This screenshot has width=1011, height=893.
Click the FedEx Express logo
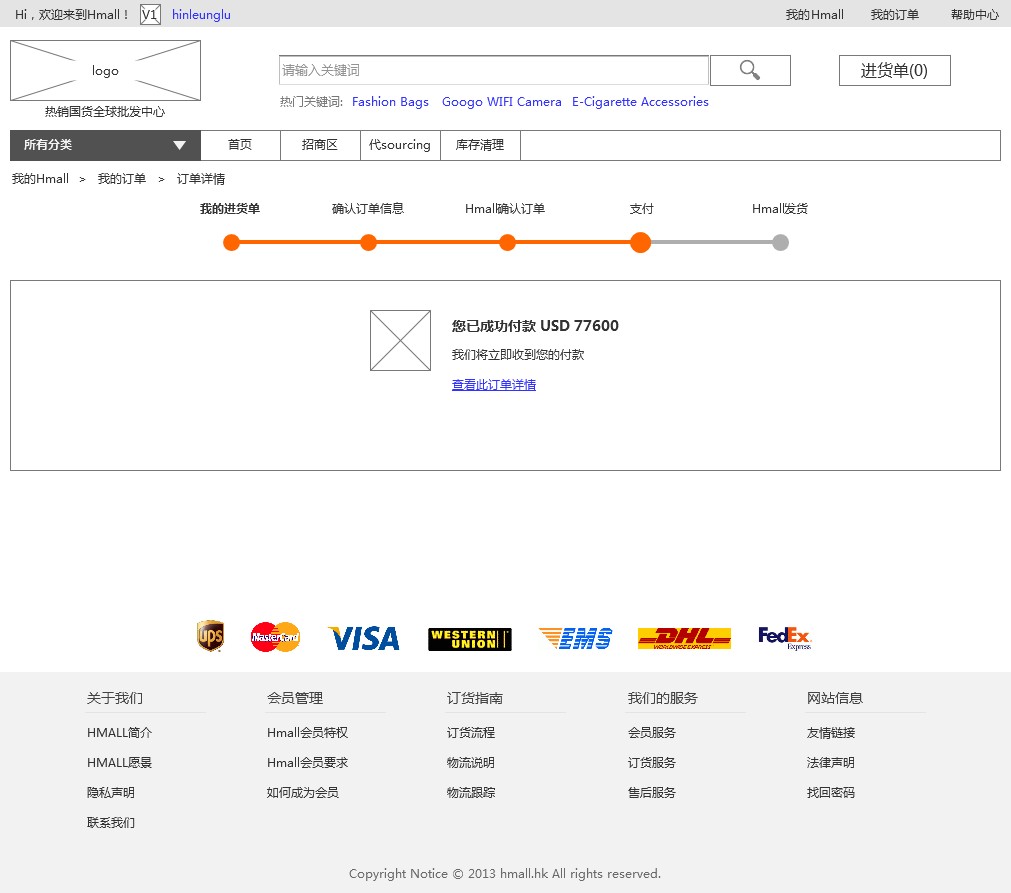(x=785, y=638)
